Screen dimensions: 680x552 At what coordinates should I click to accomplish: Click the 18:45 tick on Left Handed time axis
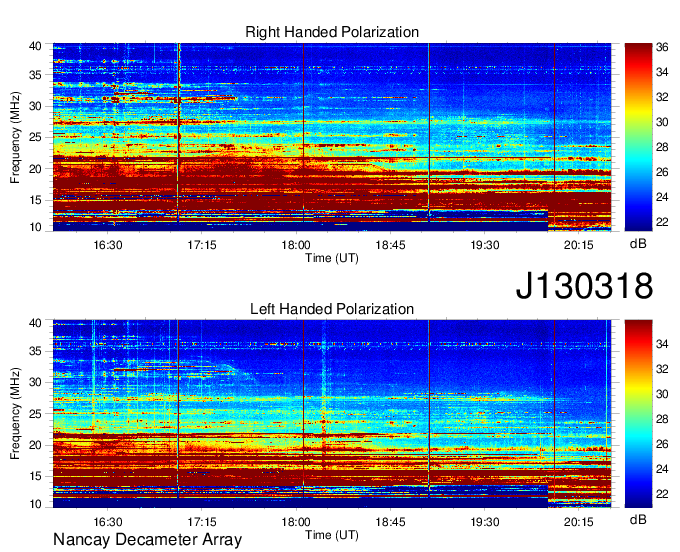(x=390, y=522)
